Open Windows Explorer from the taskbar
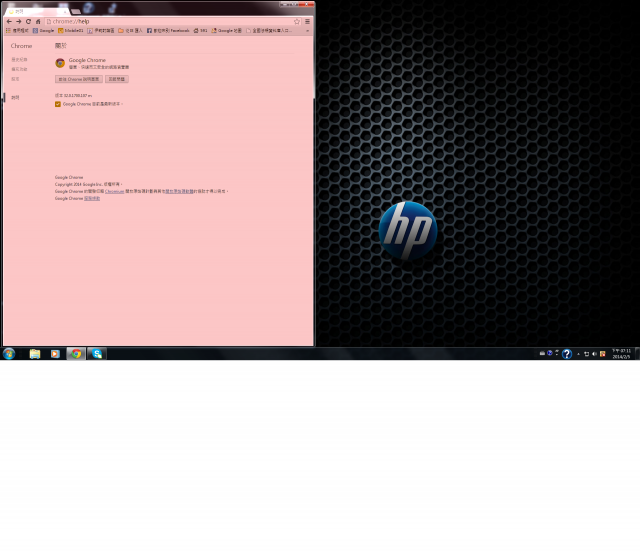 [x=35, y=353]
